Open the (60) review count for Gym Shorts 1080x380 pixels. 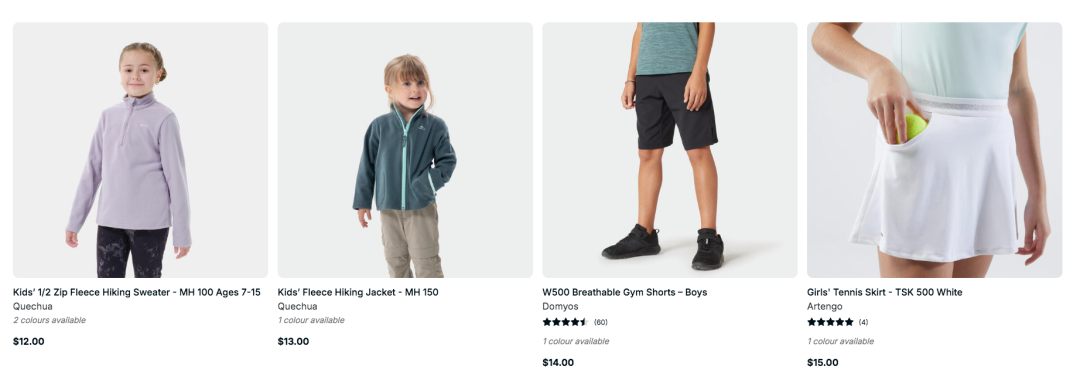601,322
